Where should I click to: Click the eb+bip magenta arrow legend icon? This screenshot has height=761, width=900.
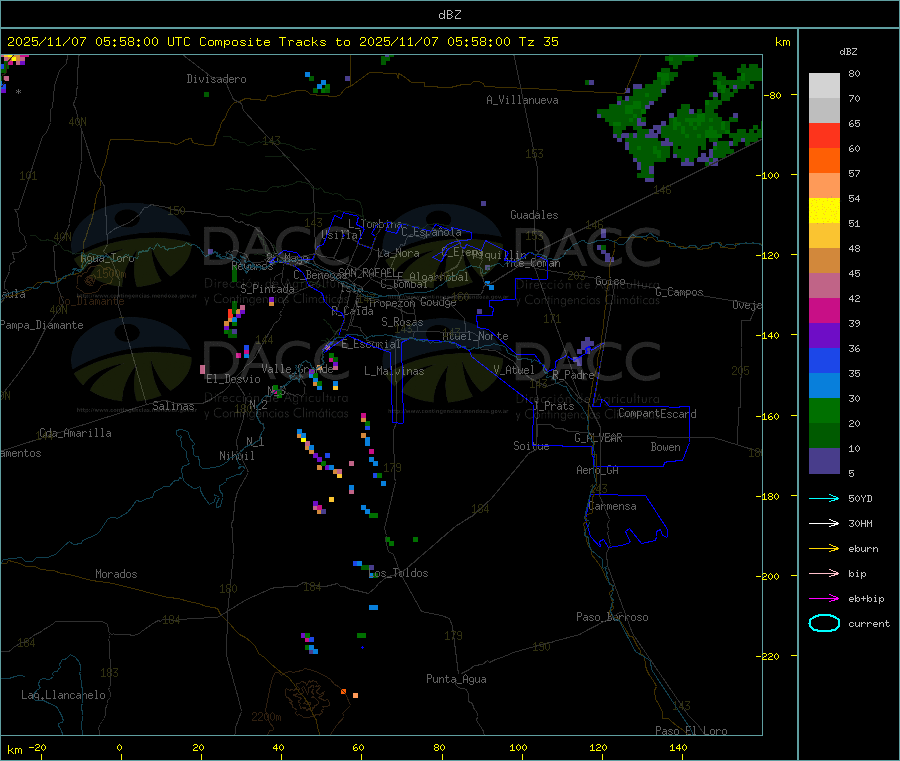pyautogui.click(x=824, y=599)
